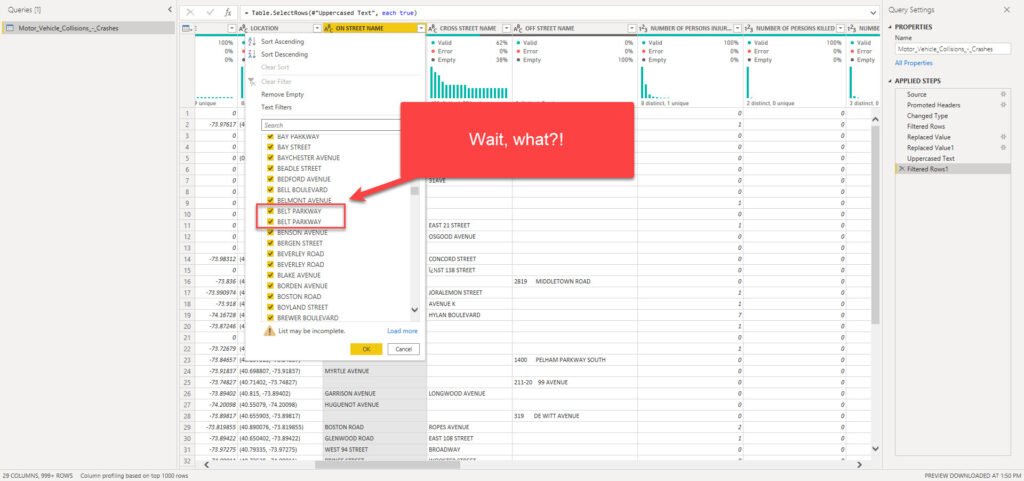Uncheck BOSTON ROAD checkbox

[x=270, y=296]
